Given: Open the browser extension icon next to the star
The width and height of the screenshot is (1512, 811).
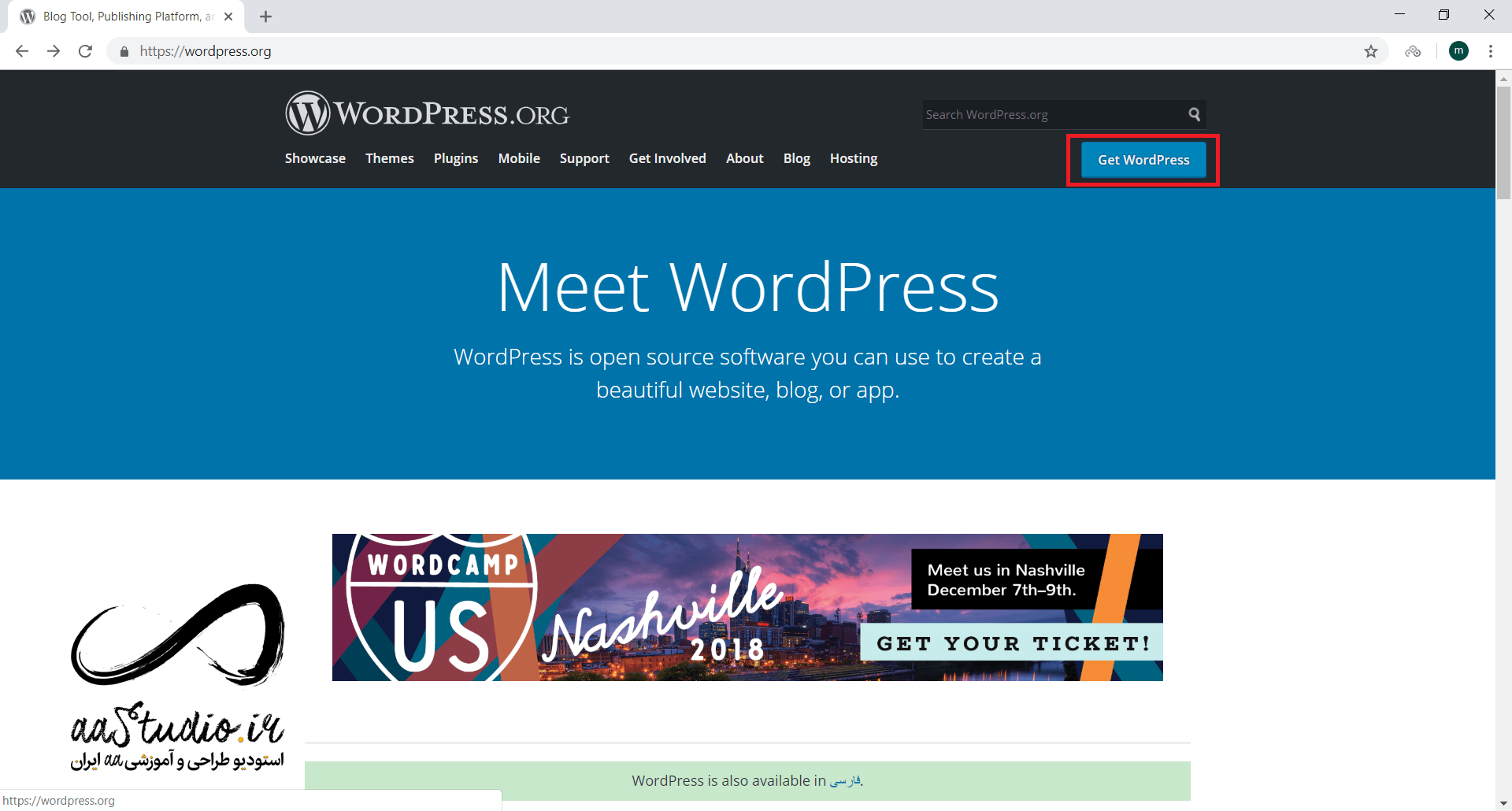Looking at the screenshot, I should (x=1413, y=51).
